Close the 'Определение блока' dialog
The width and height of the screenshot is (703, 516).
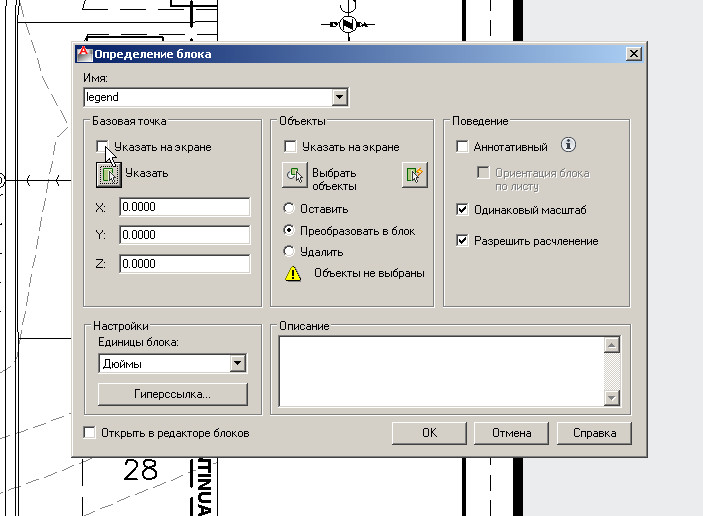click(x=634, y=54)
